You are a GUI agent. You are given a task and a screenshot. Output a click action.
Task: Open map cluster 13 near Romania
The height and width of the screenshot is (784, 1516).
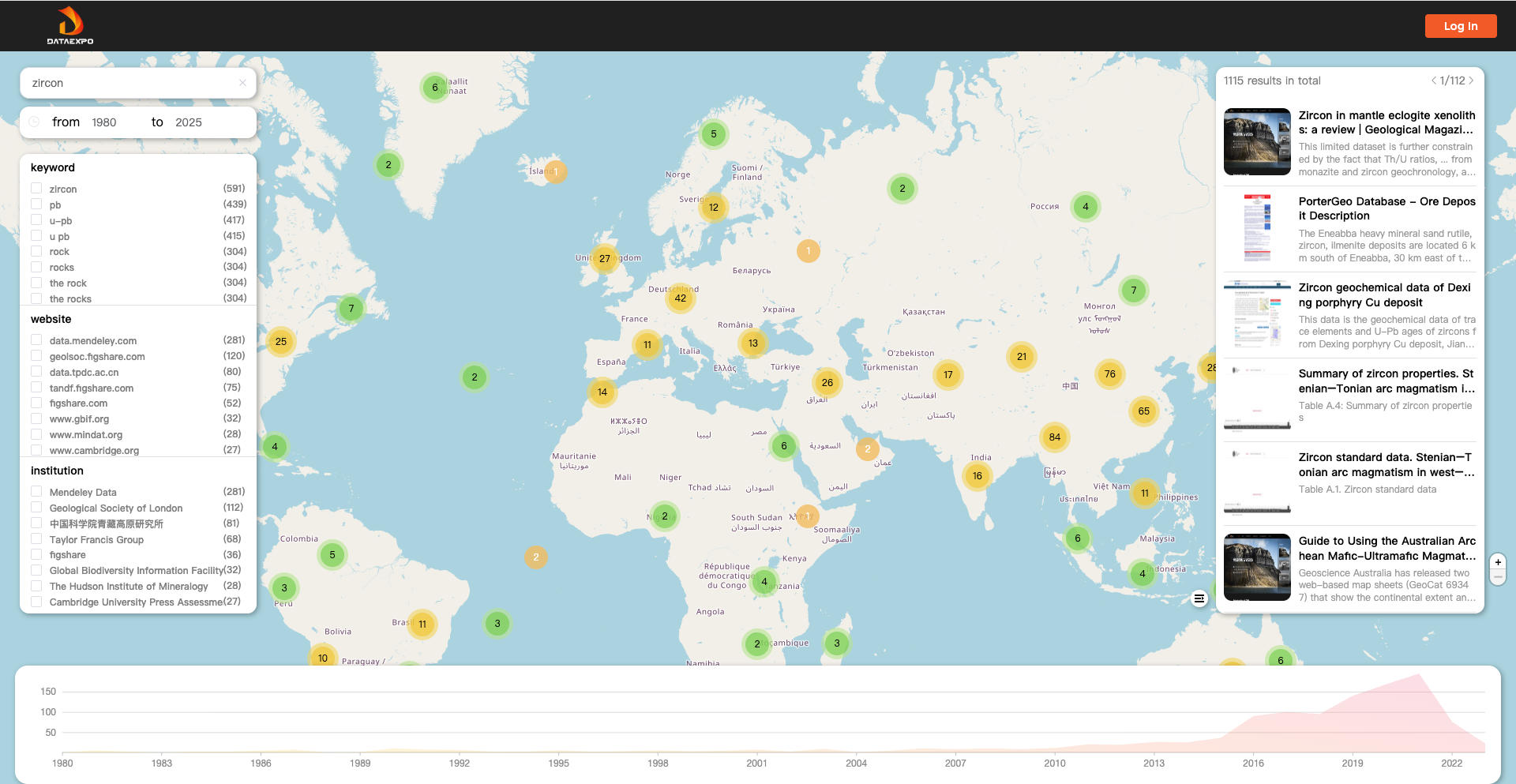pos(753,343)
